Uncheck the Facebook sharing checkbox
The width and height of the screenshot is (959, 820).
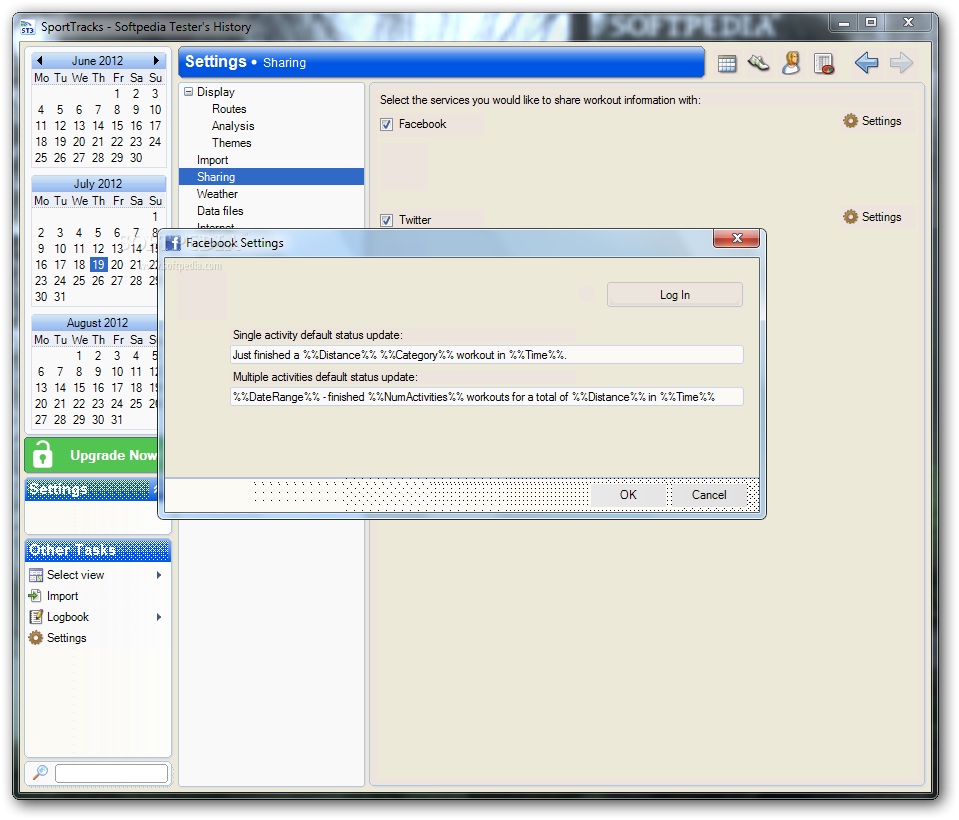(386, 125)
